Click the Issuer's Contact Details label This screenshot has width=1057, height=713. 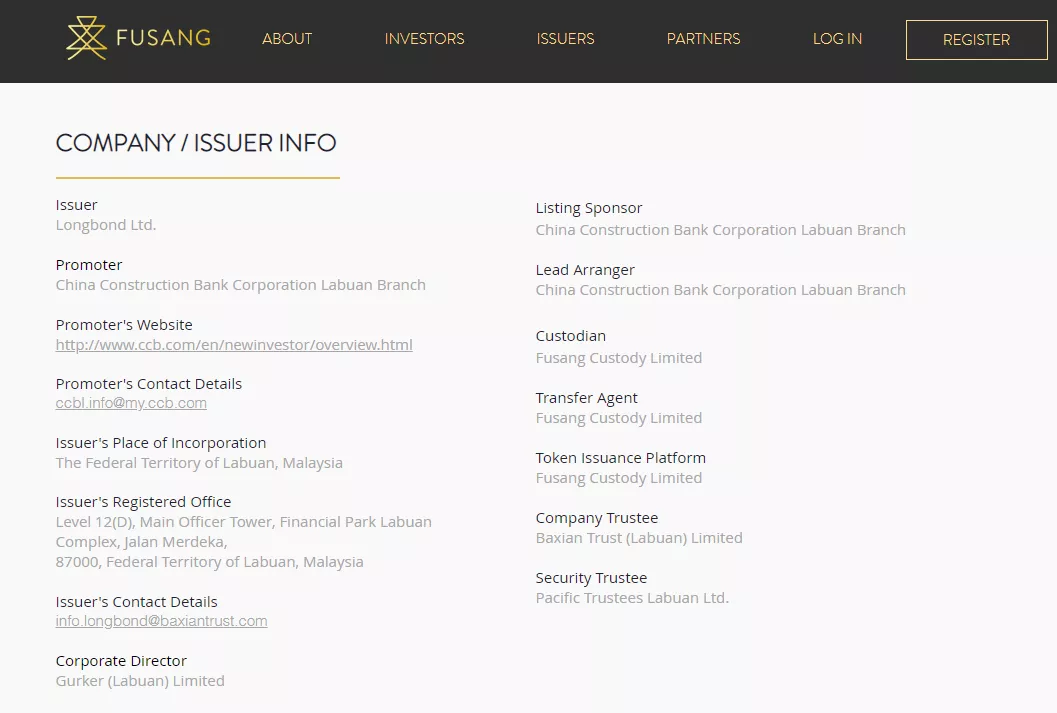click(x=136, y=602)
